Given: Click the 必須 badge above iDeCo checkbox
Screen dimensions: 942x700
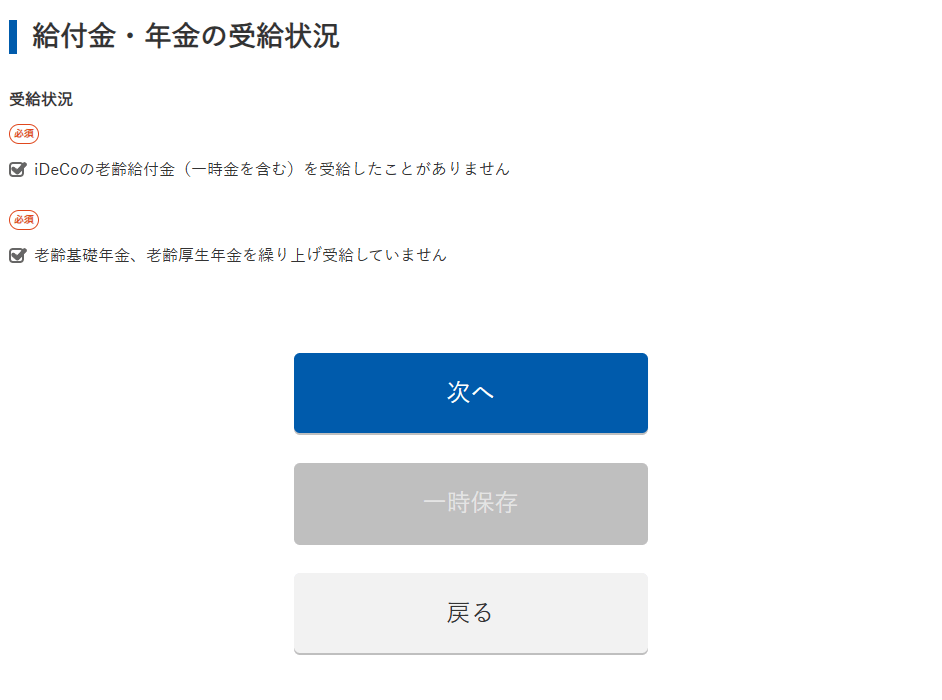Looking at the screenshot, I should click(24, 133).
